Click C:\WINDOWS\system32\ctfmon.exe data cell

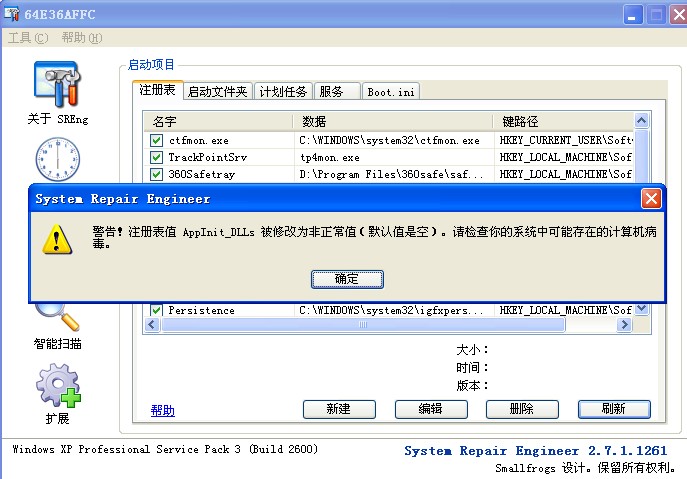point(389,141)
